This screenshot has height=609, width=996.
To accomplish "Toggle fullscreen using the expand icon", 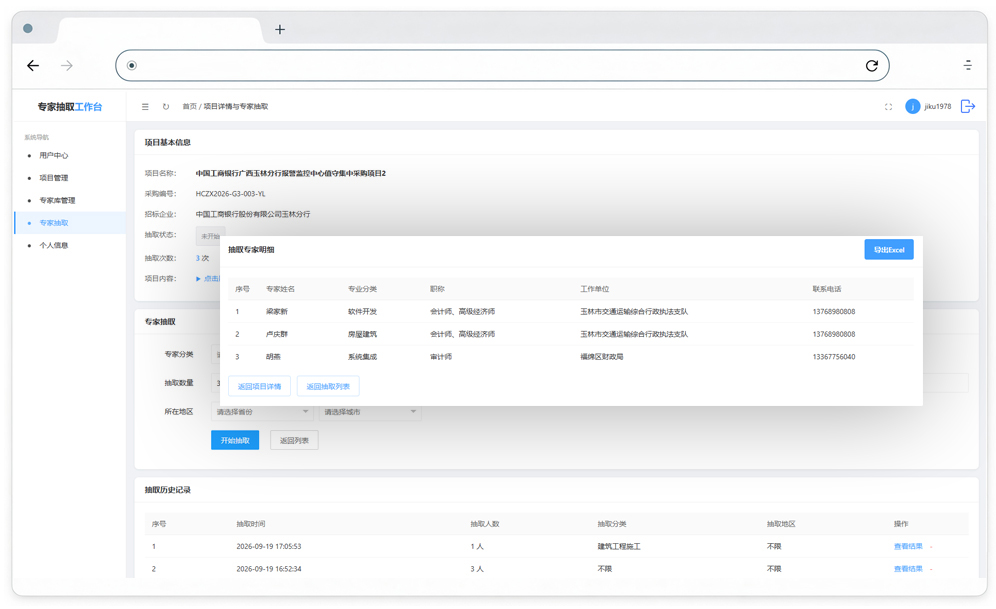I will coord(888,107).
